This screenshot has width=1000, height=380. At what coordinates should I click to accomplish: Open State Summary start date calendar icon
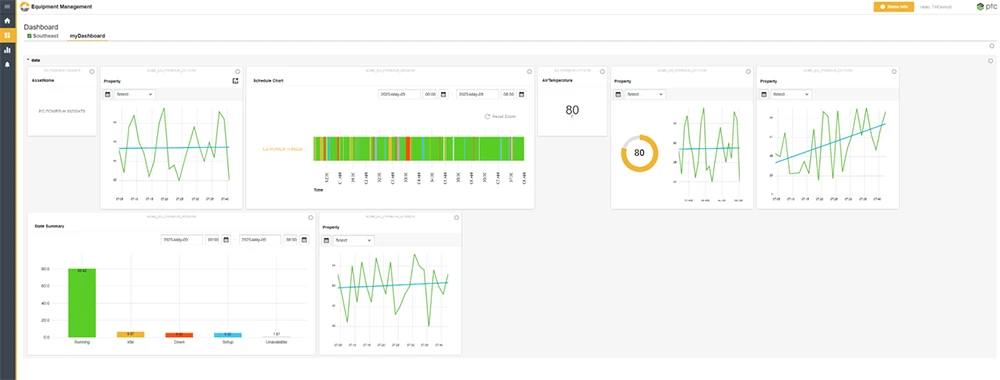(226, 240)
